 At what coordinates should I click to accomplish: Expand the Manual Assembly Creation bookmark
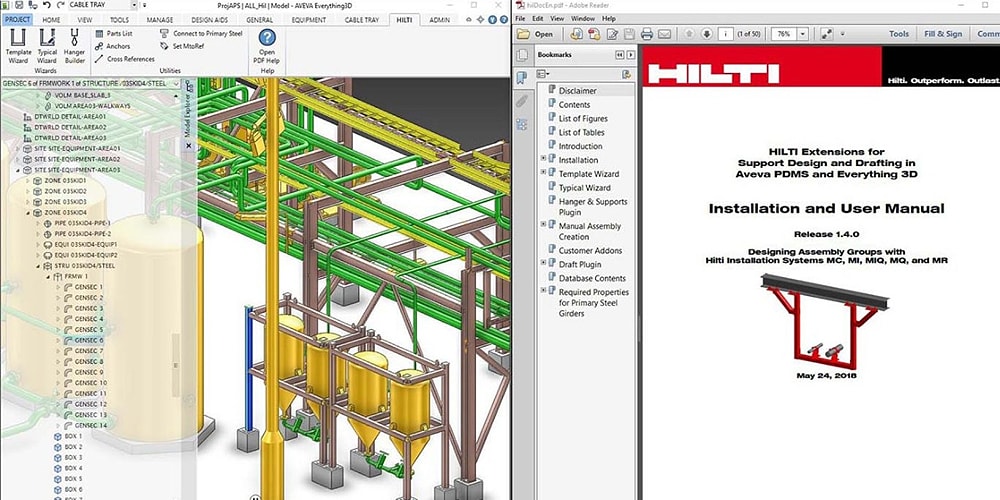click(x=543, y=224)
